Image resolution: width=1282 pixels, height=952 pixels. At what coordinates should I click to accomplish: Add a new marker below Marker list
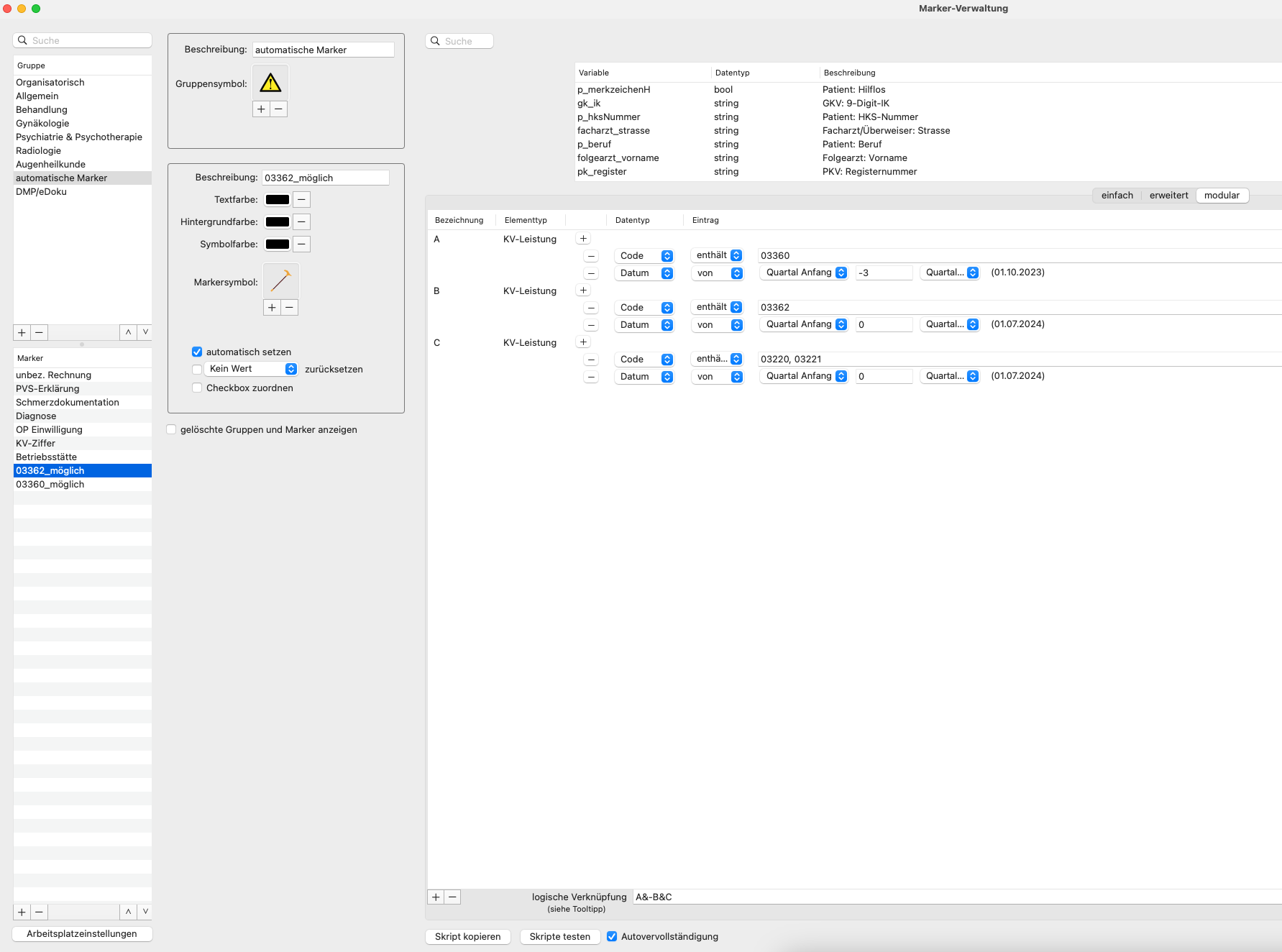(x=22, y=912)
